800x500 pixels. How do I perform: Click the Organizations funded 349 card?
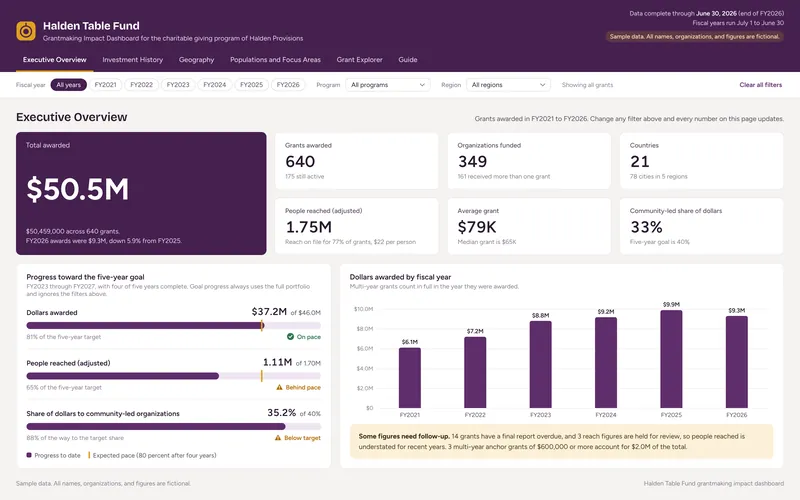(529, 161)
